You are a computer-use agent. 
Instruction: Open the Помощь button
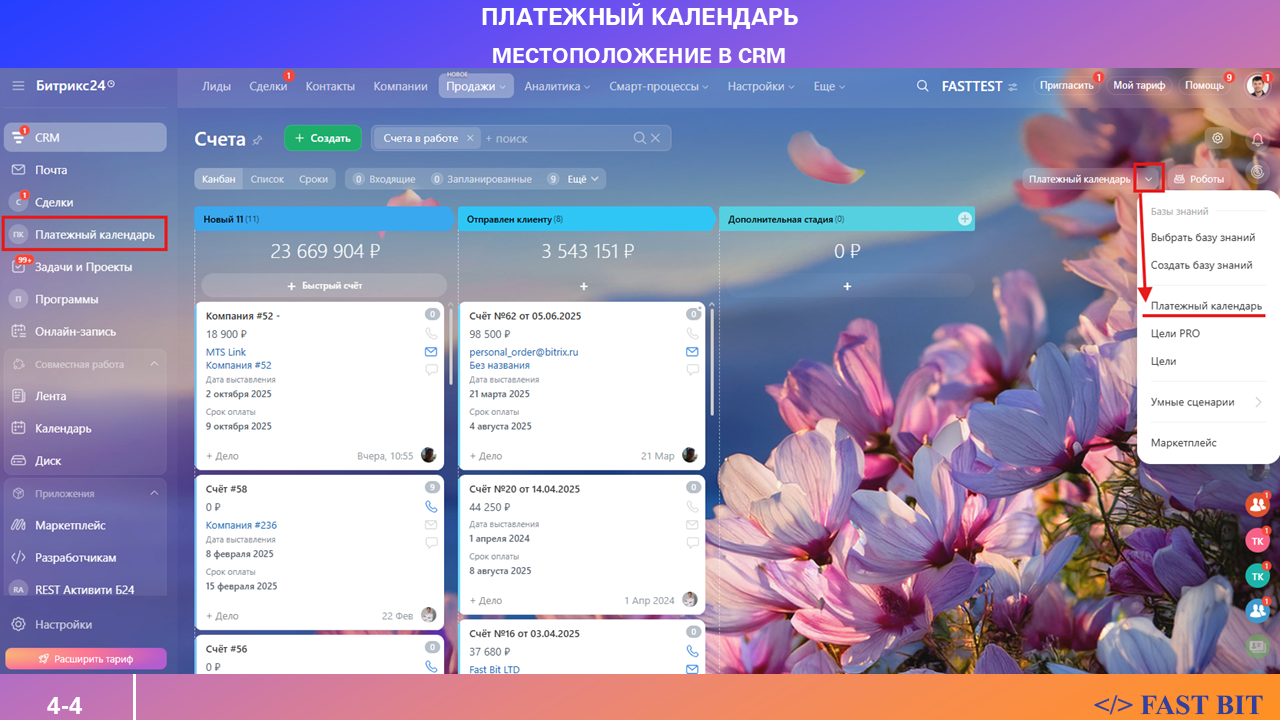pos(1205,86)
